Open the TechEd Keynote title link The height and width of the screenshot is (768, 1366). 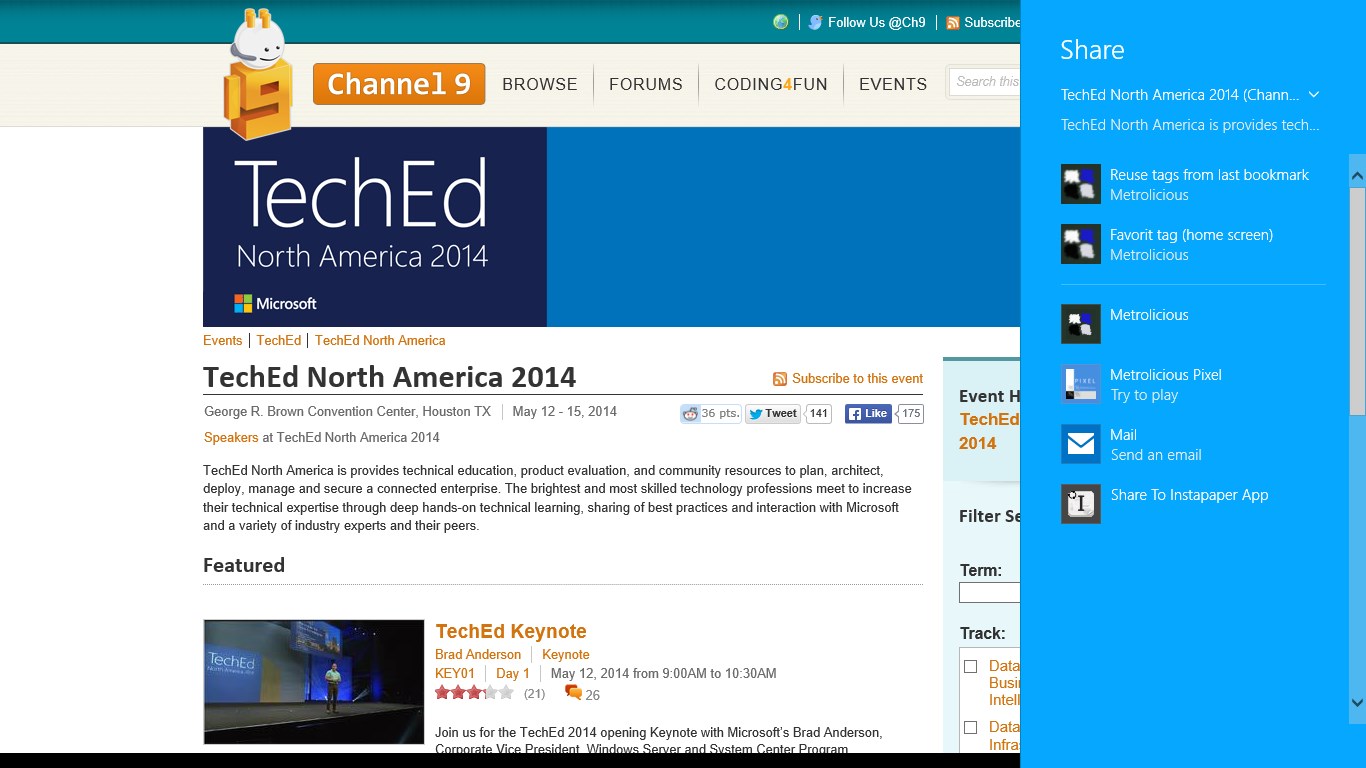[x=511, y=631]
